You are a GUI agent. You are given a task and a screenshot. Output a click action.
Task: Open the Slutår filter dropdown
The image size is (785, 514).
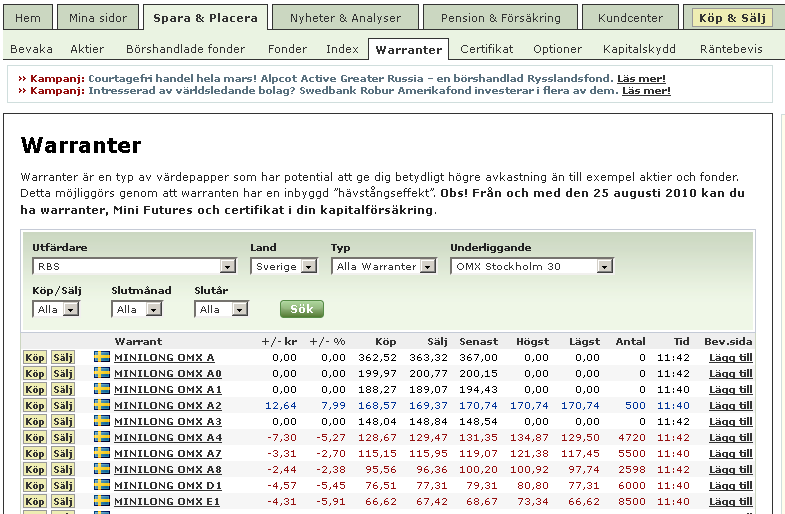pos(221,309)
